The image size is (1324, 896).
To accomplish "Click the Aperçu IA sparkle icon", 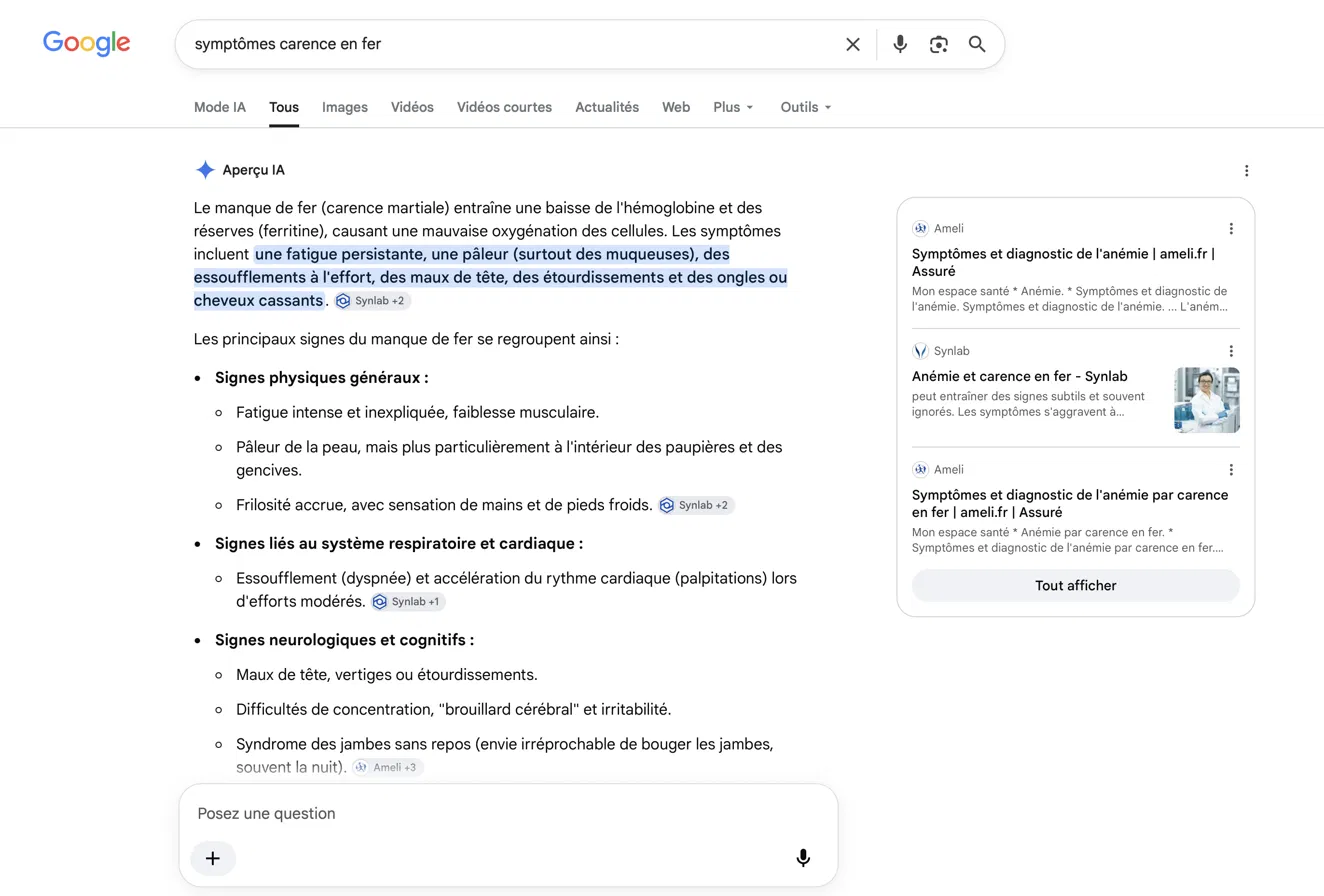I will 205,170.
